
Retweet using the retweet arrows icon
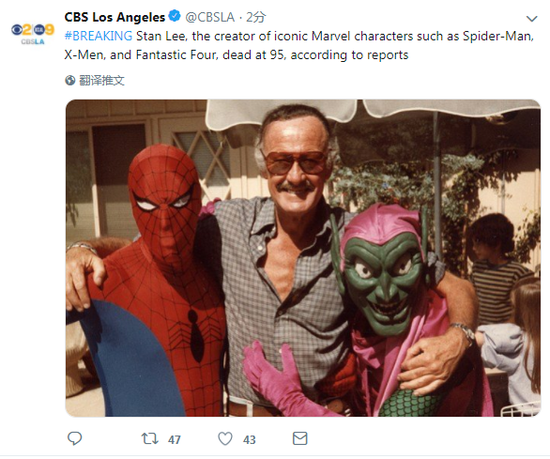point(150,439)
